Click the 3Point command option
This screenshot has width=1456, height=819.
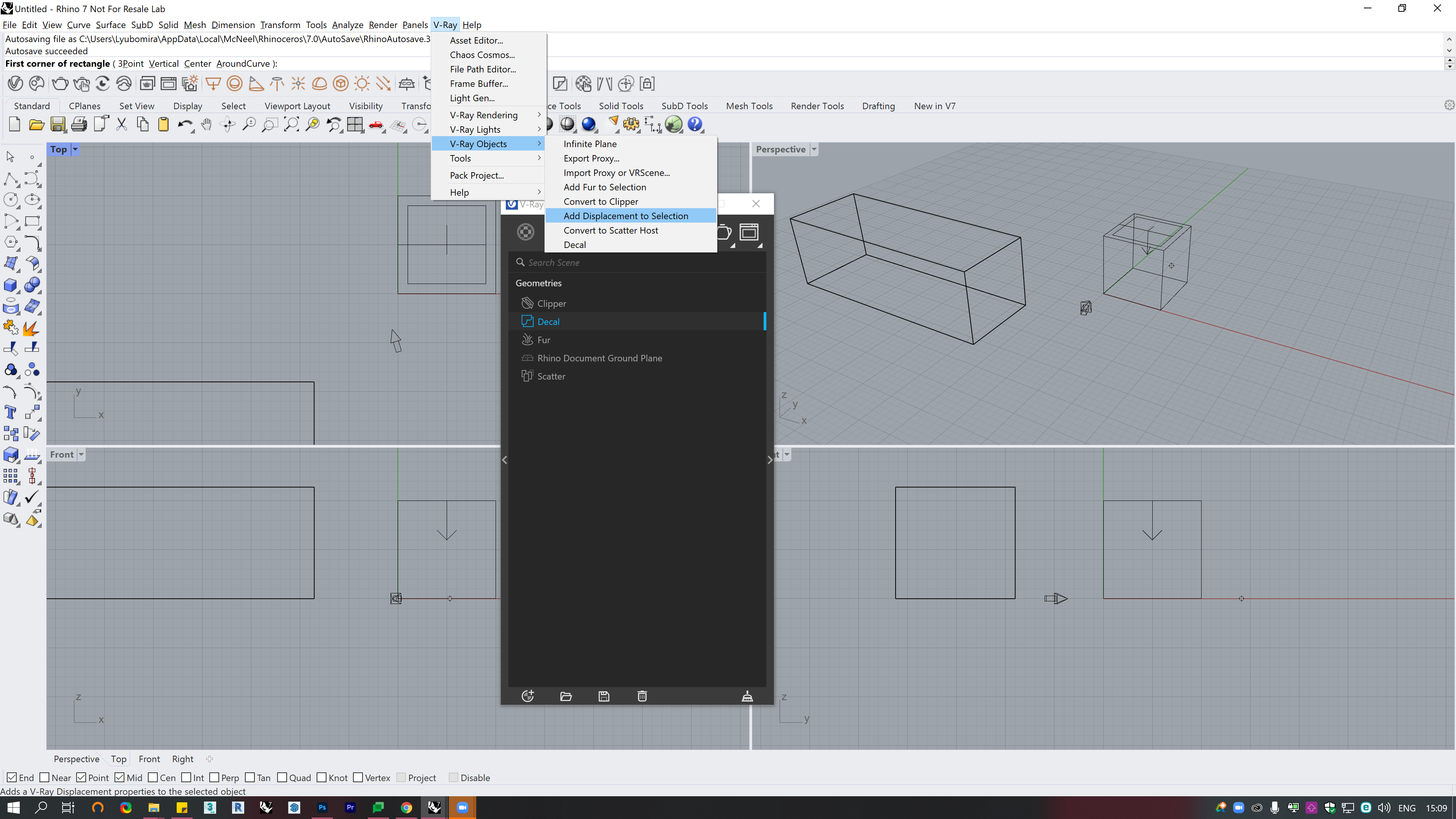130,64
